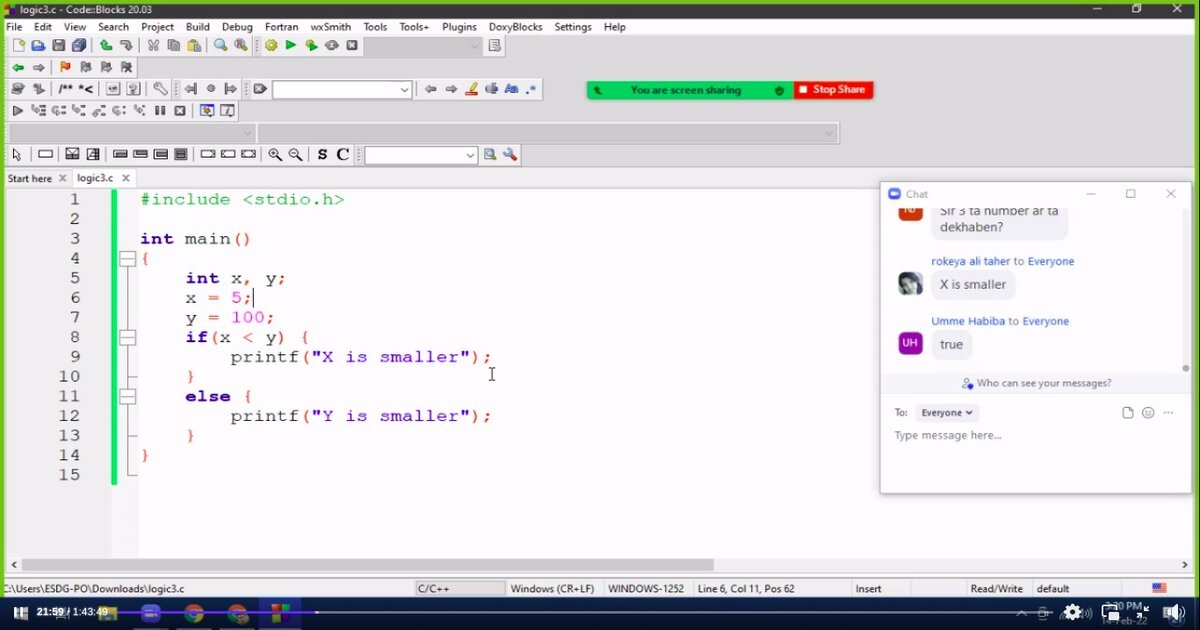
Task: Click the emoji icon in chat
Action: pyautogui.click(x=1148, y=413)
